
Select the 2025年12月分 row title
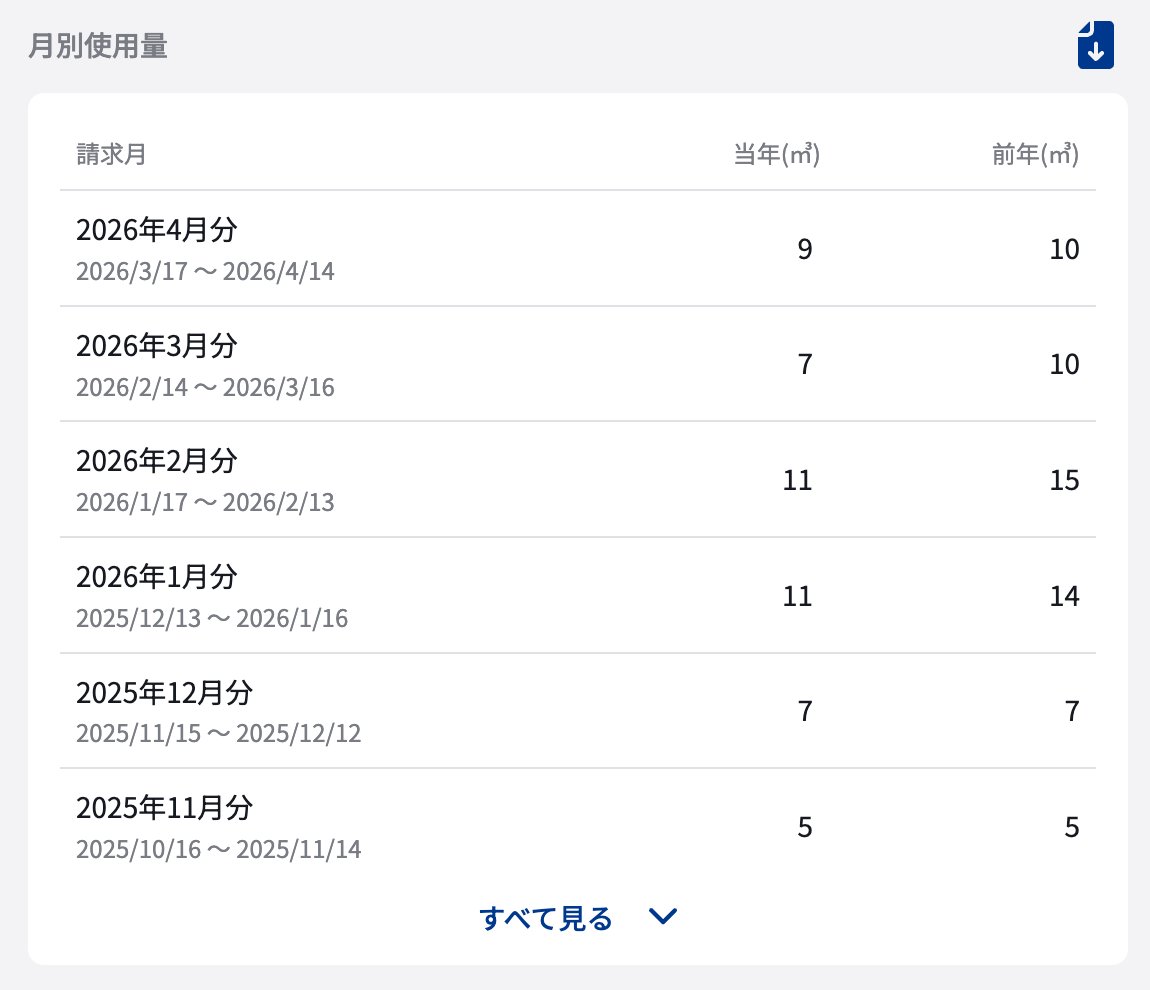point(164,692)
